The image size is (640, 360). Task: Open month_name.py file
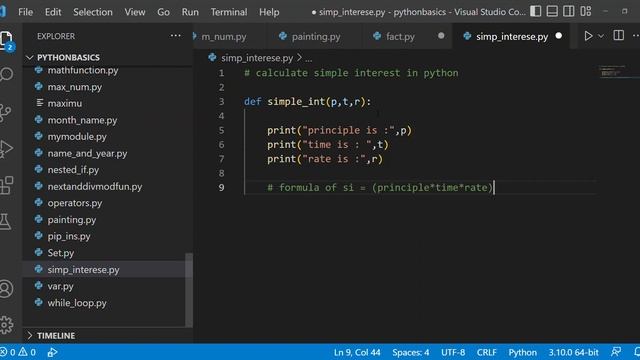click(x=82, y=120)
